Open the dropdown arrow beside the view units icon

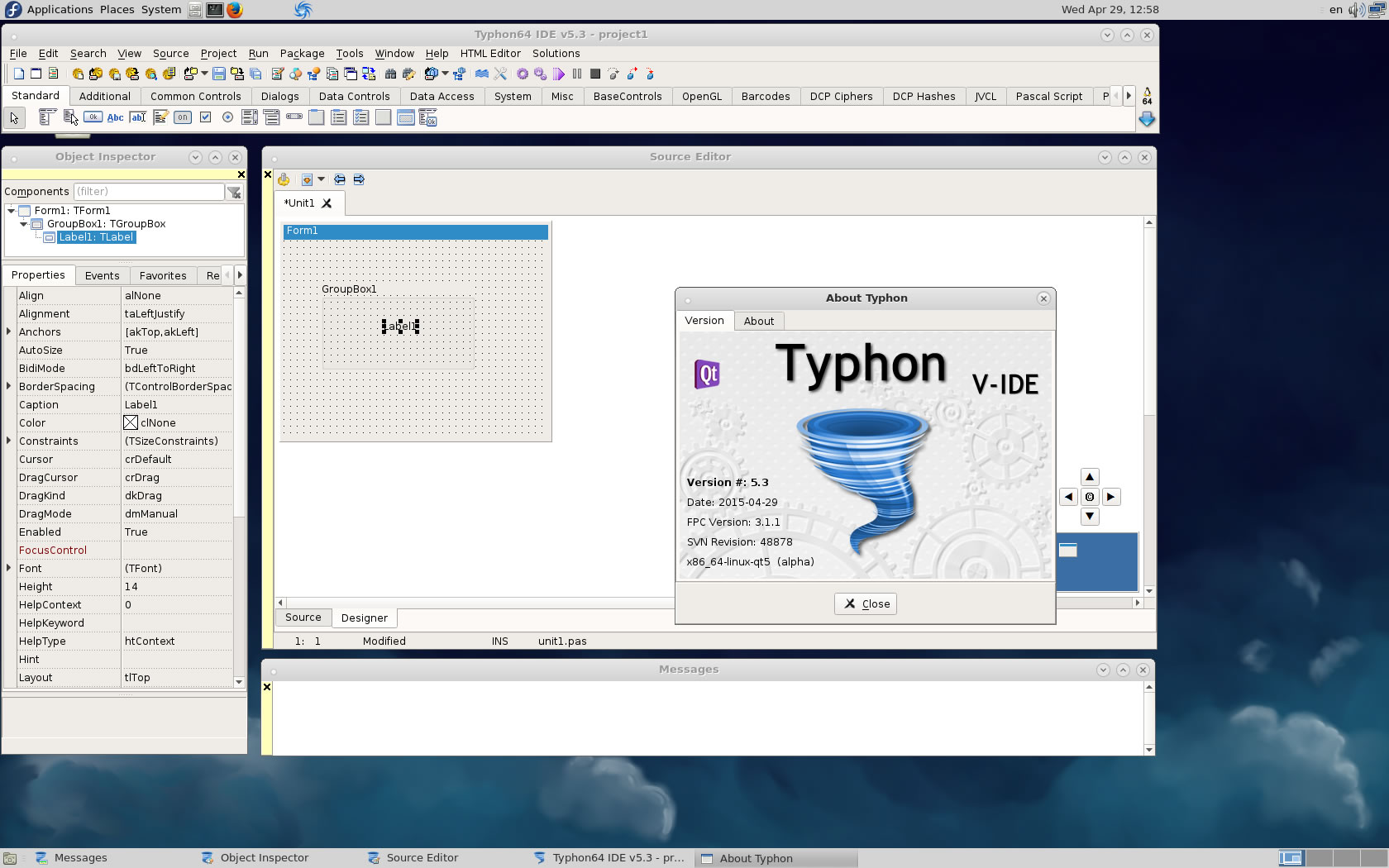coord(204,73)
